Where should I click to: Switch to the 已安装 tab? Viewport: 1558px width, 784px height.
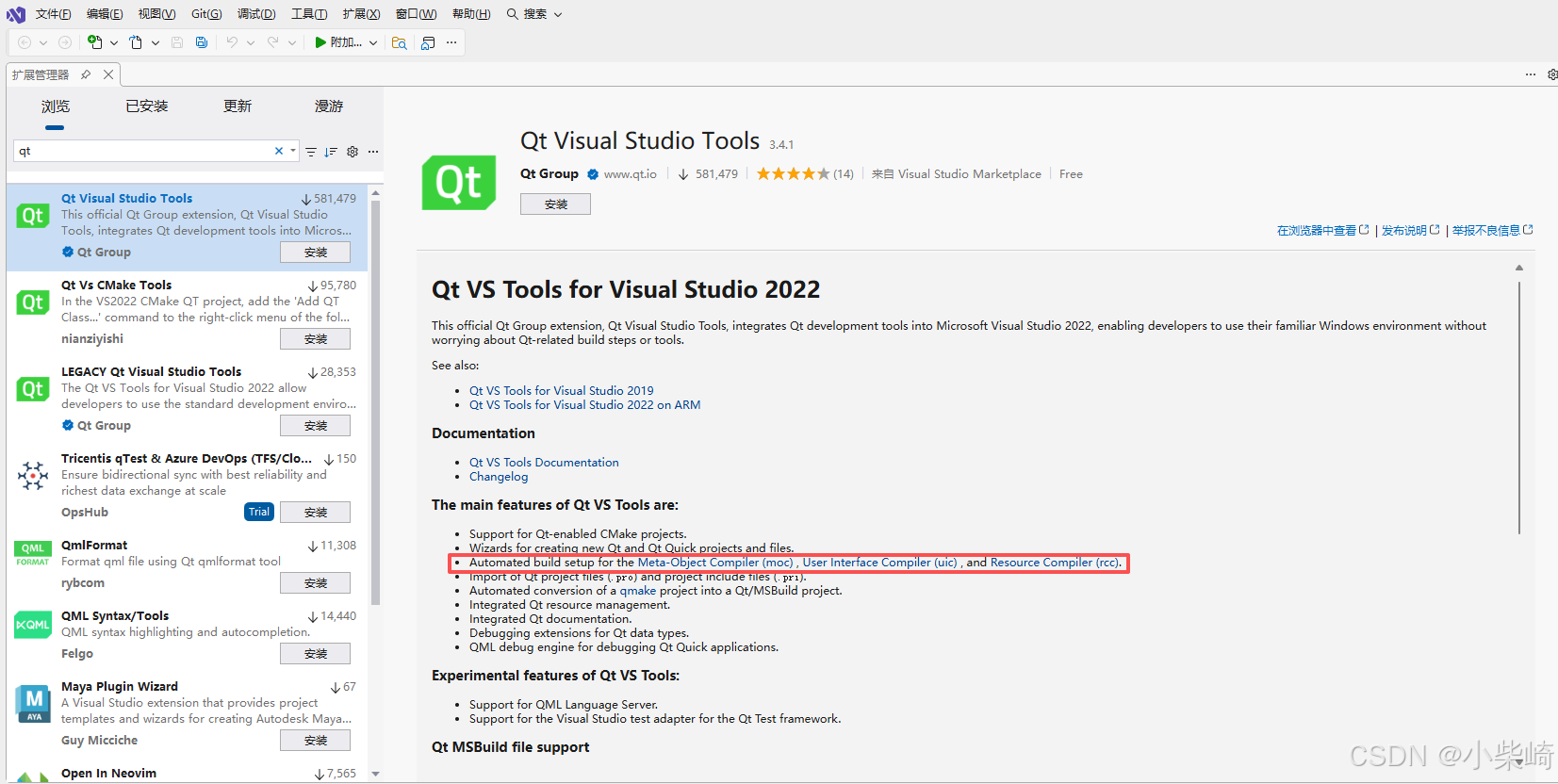point(147,106)
